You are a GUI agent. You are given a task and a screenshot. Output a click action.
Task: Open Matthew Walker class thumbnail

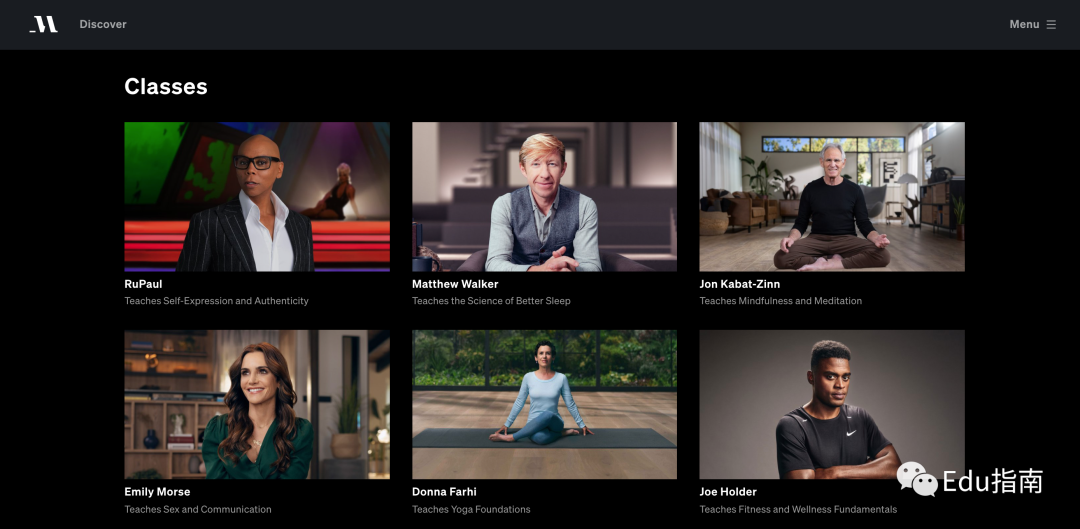pos(544,197)
